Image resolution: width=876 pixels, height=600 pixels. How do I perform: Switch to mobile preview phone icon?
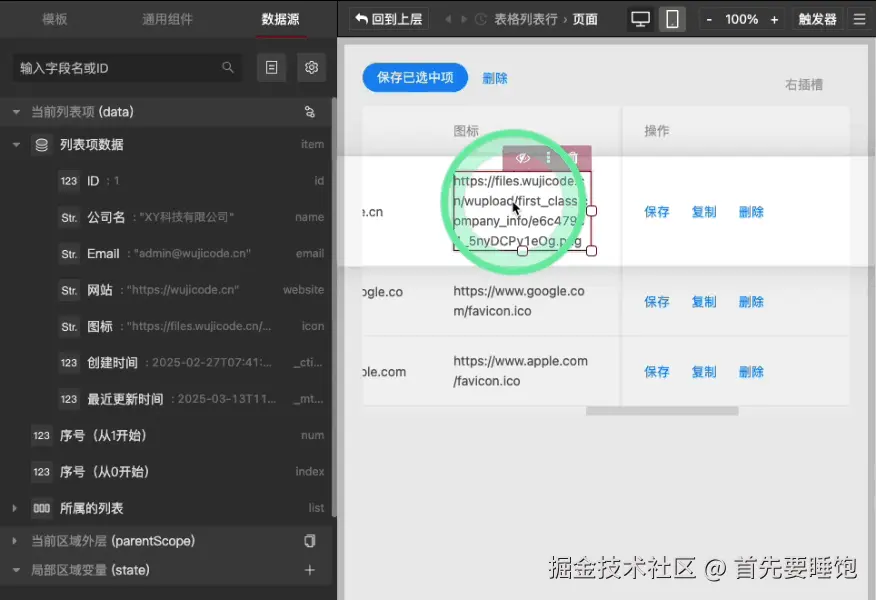672,19
